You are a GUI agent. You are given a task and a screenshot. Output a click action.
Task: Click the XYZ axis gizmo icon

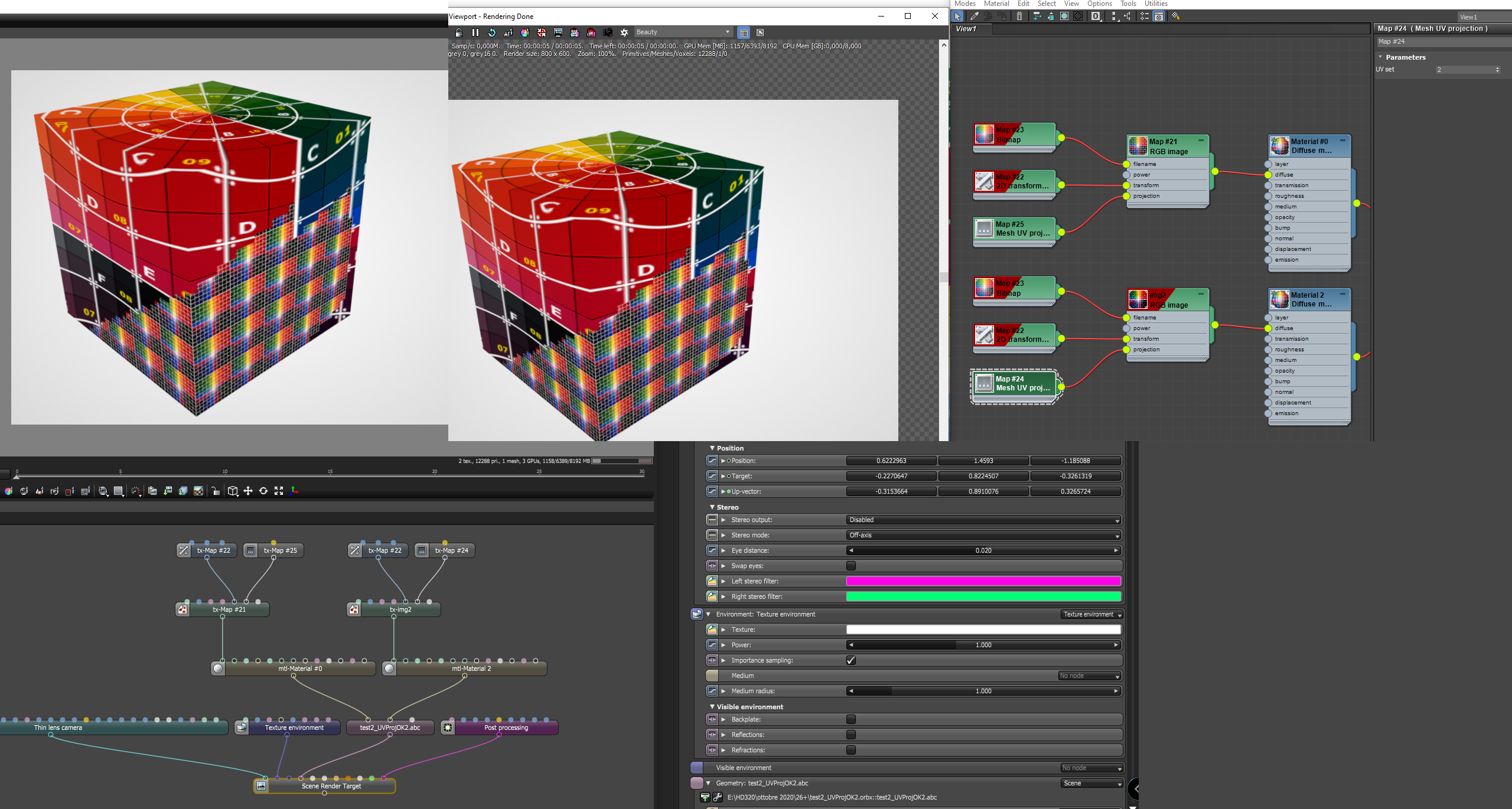click(295, 491)
